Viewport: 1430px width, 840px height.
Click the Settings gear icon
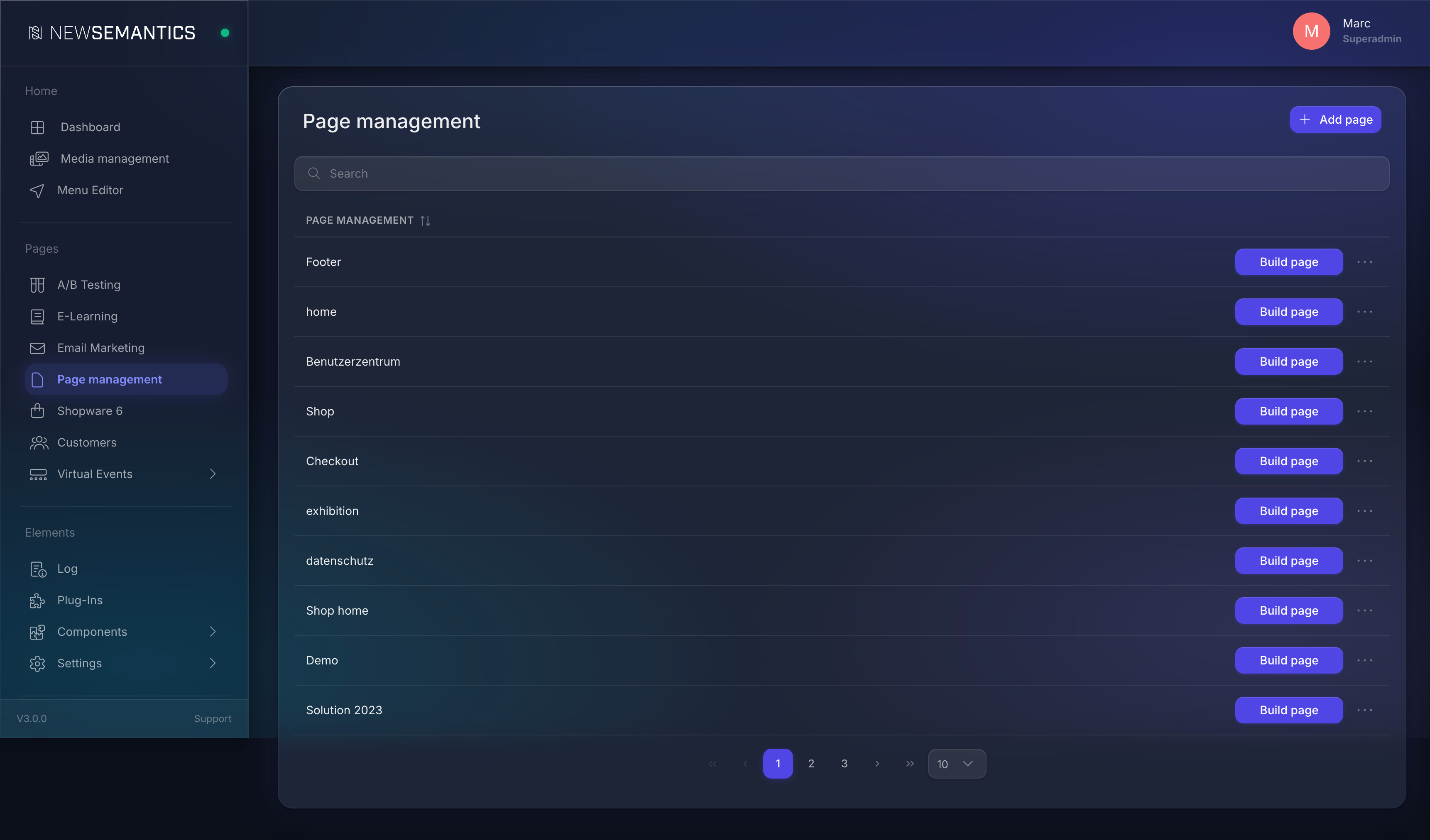pos(37,664)
